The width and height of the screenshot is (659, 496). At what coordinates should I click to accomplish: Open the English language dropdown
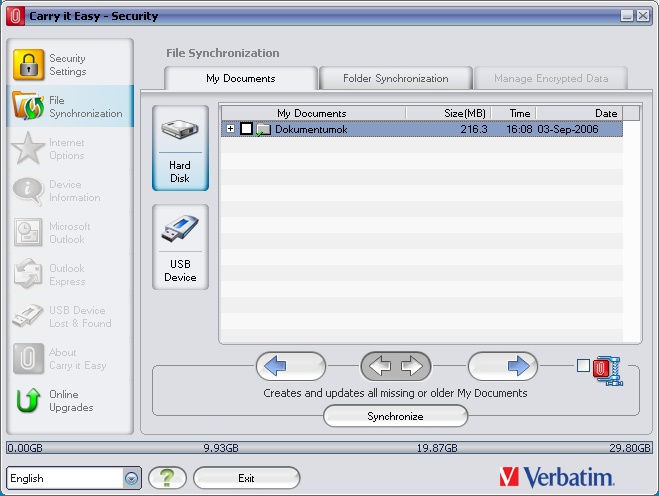(132, 478)
